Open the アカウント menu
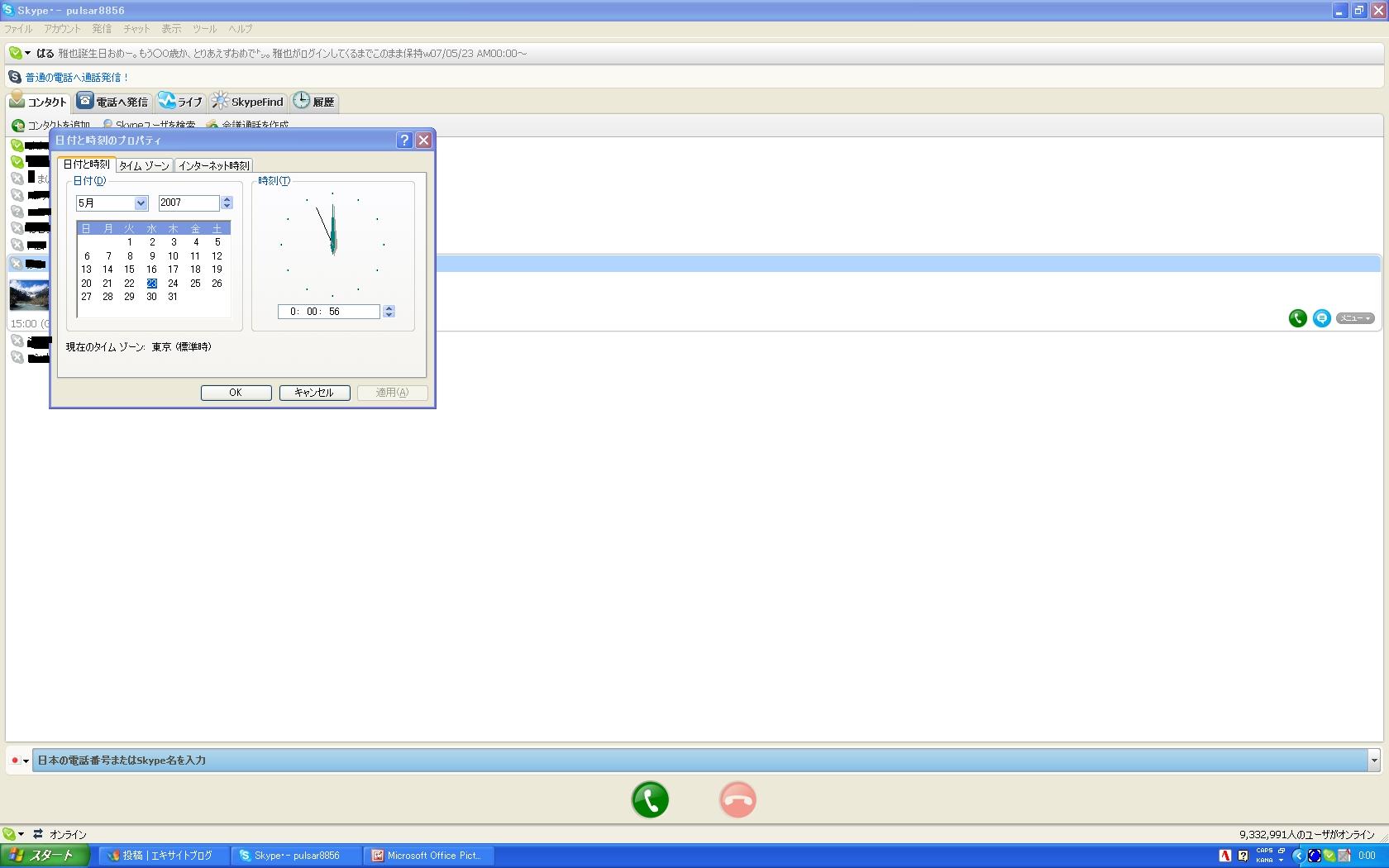The image size is (1389, 868). point(63,29)
